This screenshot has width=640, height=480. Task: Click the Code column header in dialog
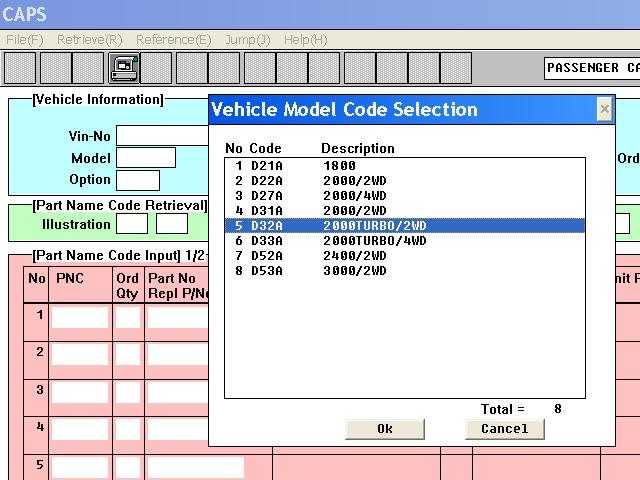(x=265, y=148)
